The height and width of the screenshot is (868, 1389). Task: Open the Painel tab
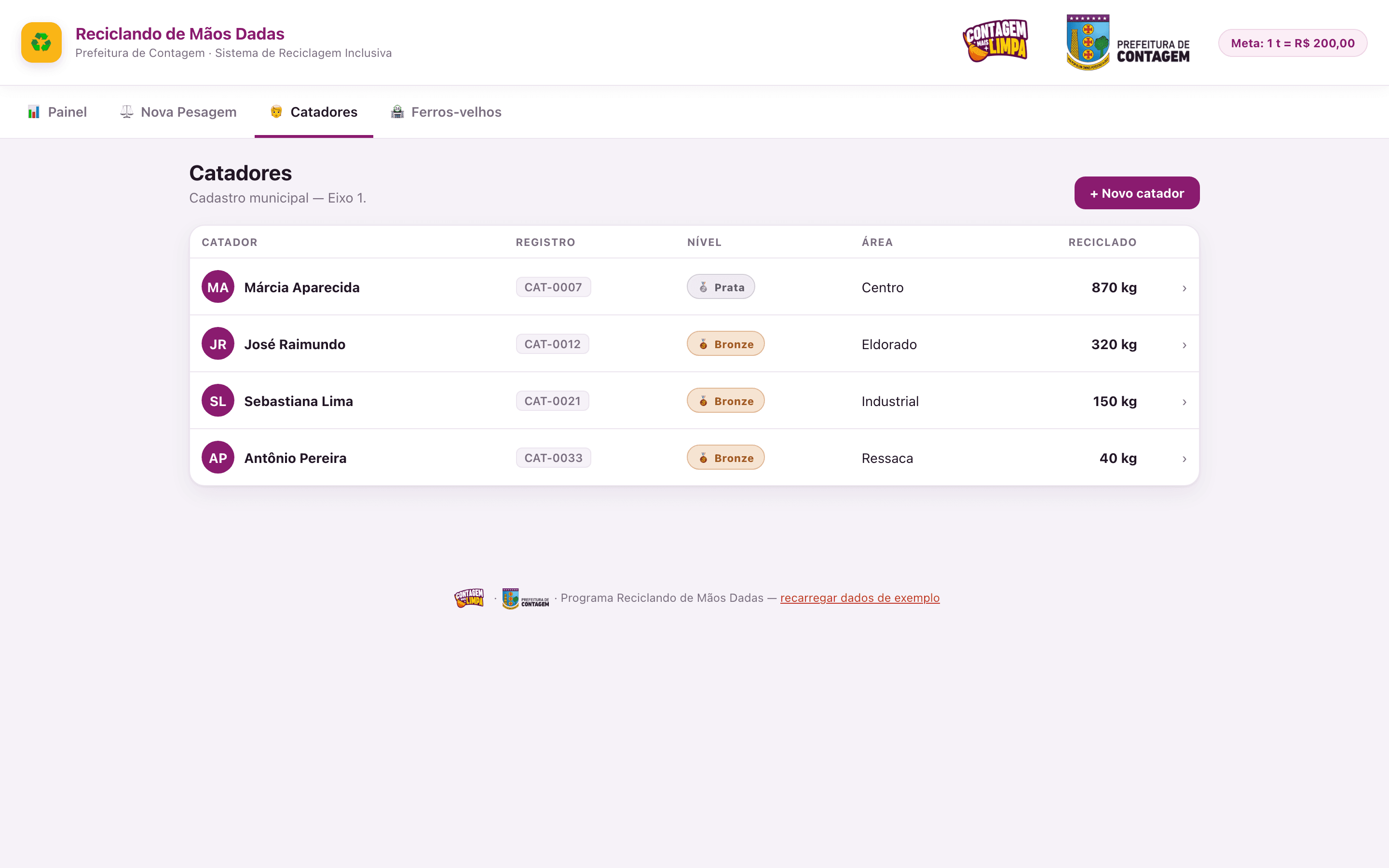[x=57, y=112]
